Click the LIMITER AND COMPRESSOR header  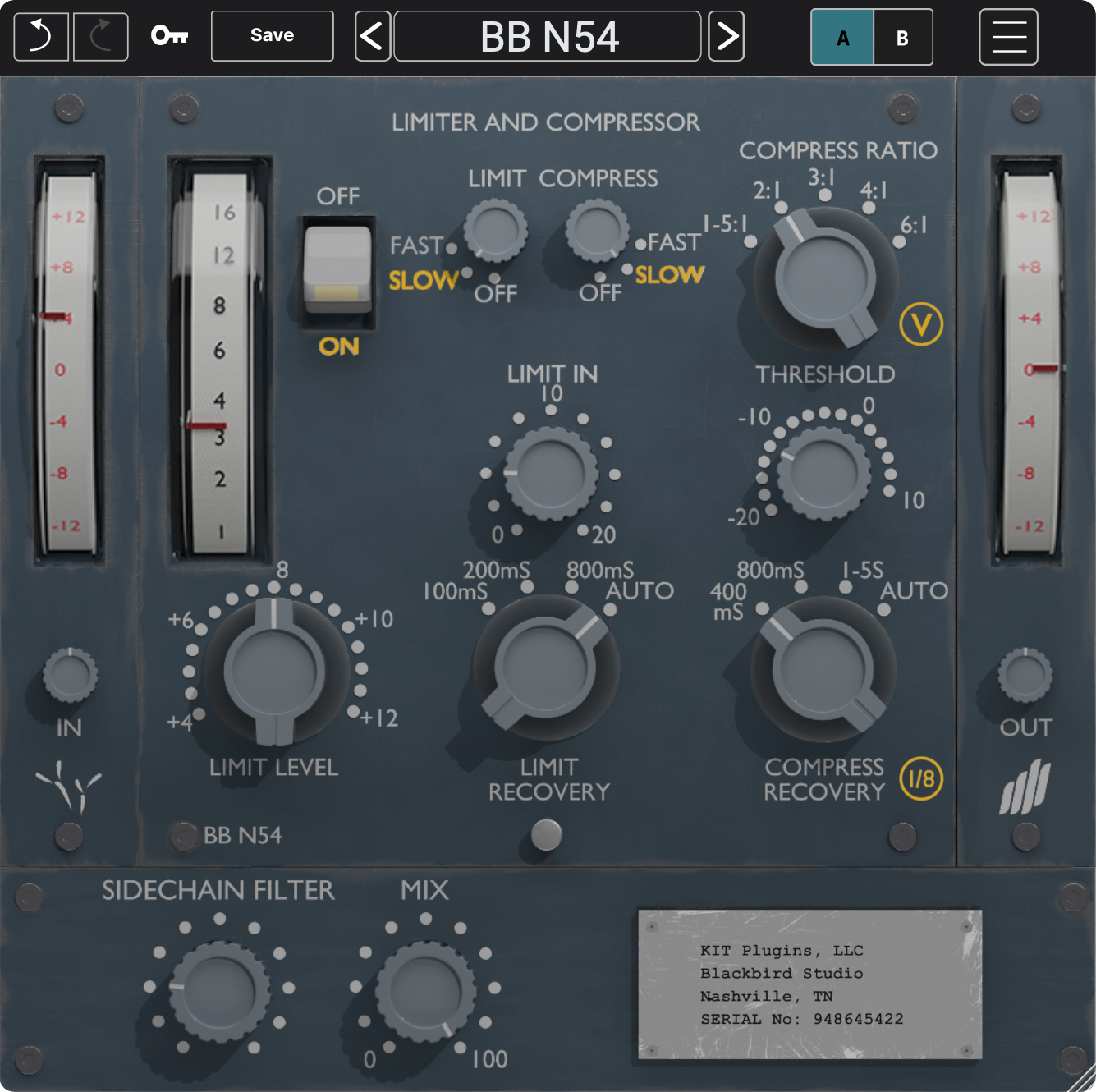point(547,122)
